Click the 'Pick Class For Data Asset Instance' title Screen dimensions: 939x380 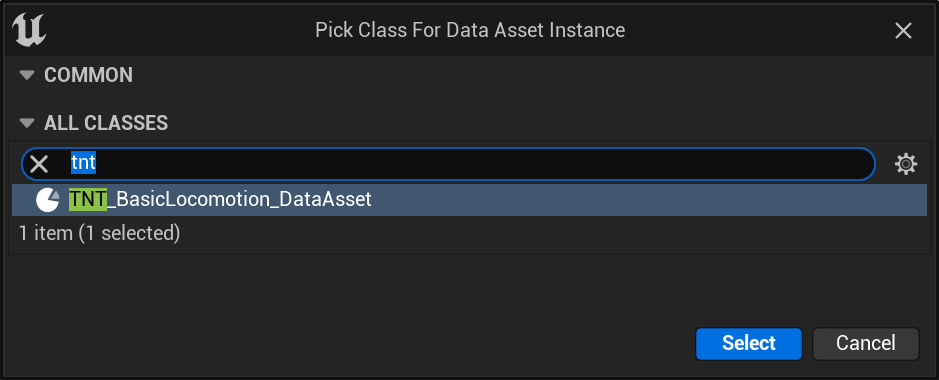(x=470, y=30)
